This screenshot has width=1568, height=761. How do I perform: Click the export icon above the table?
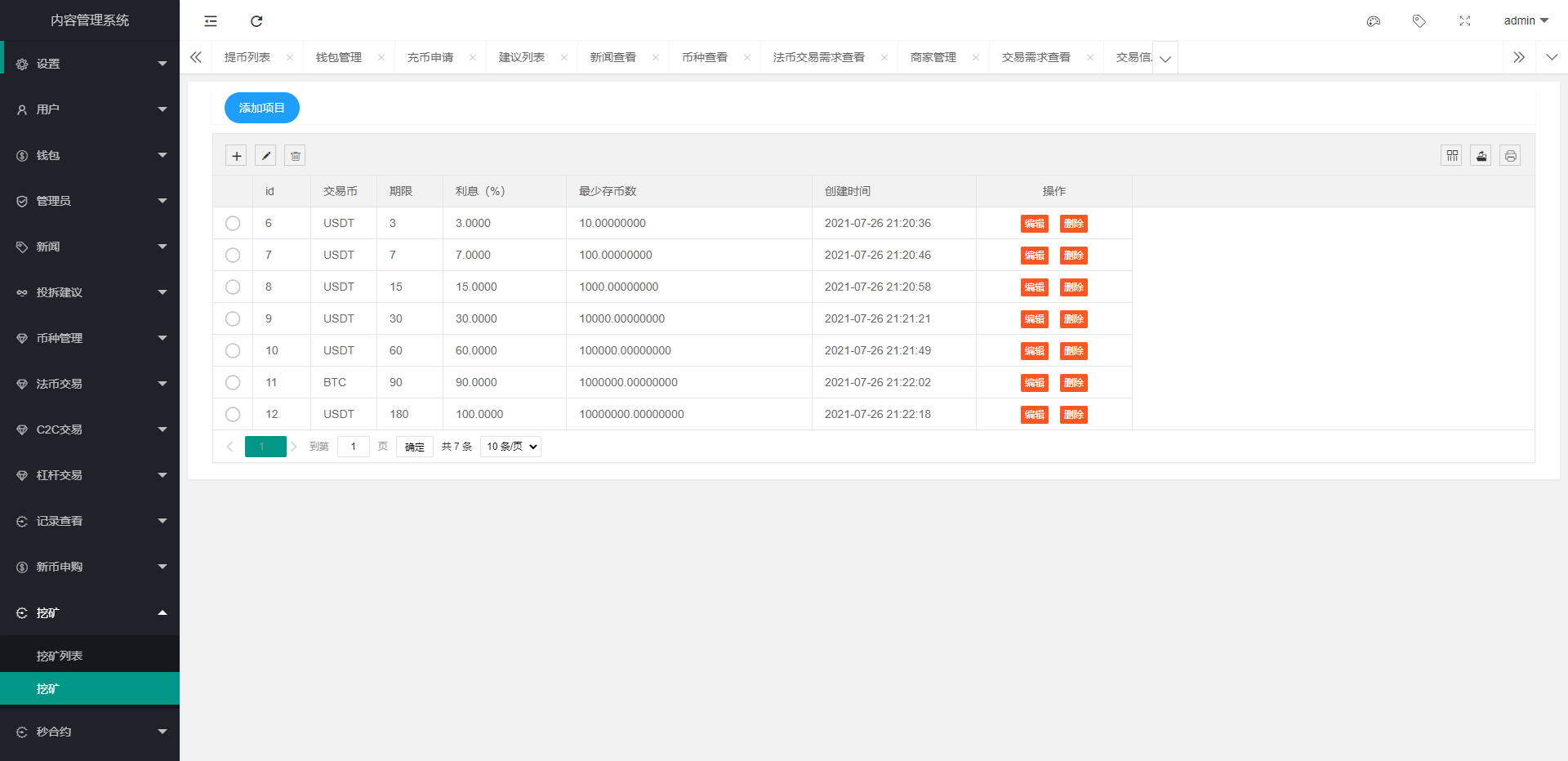click(1481, 156)
